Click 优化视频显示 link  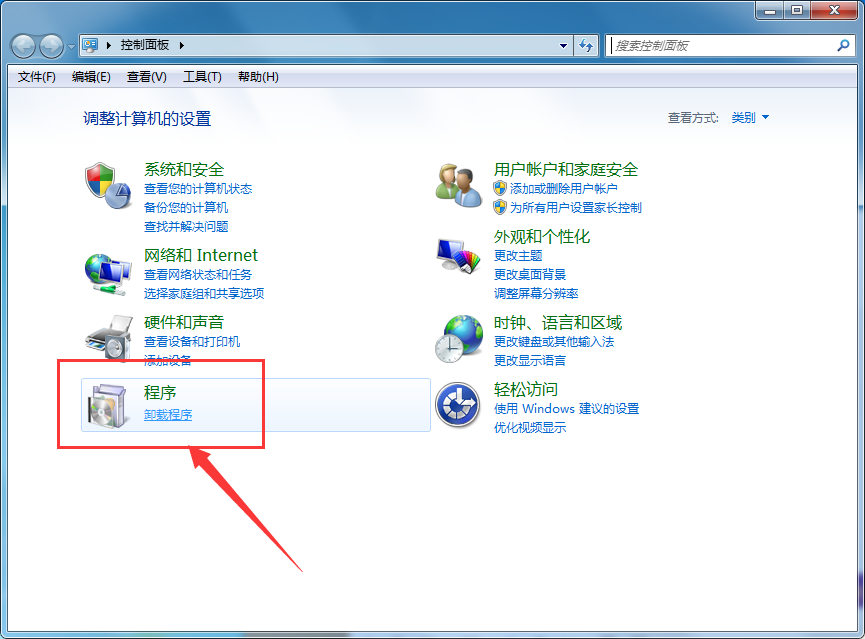[x=530, y=427]
